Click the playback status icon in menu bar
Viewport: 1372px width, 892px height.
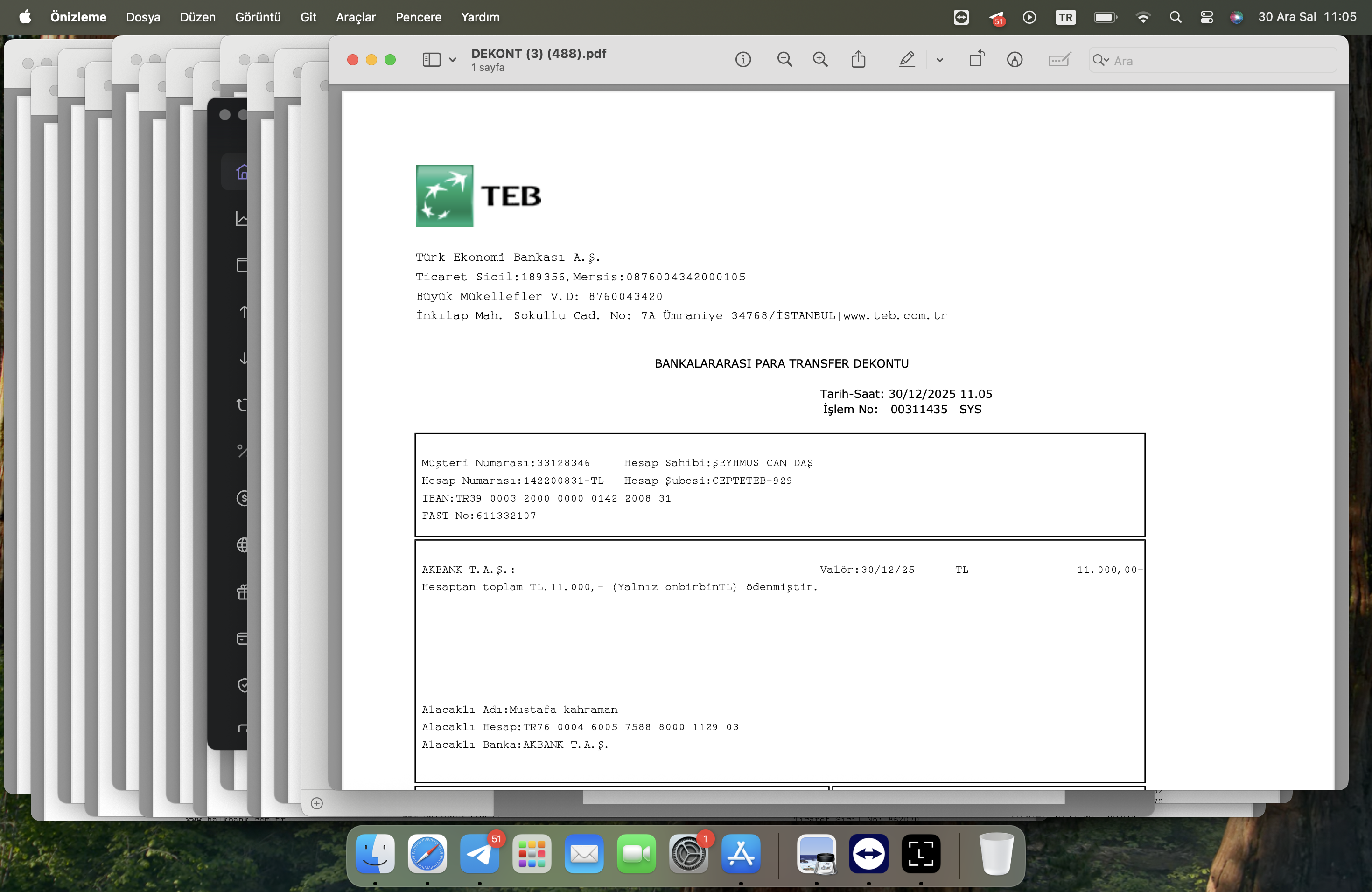(x=1029, y=17)
